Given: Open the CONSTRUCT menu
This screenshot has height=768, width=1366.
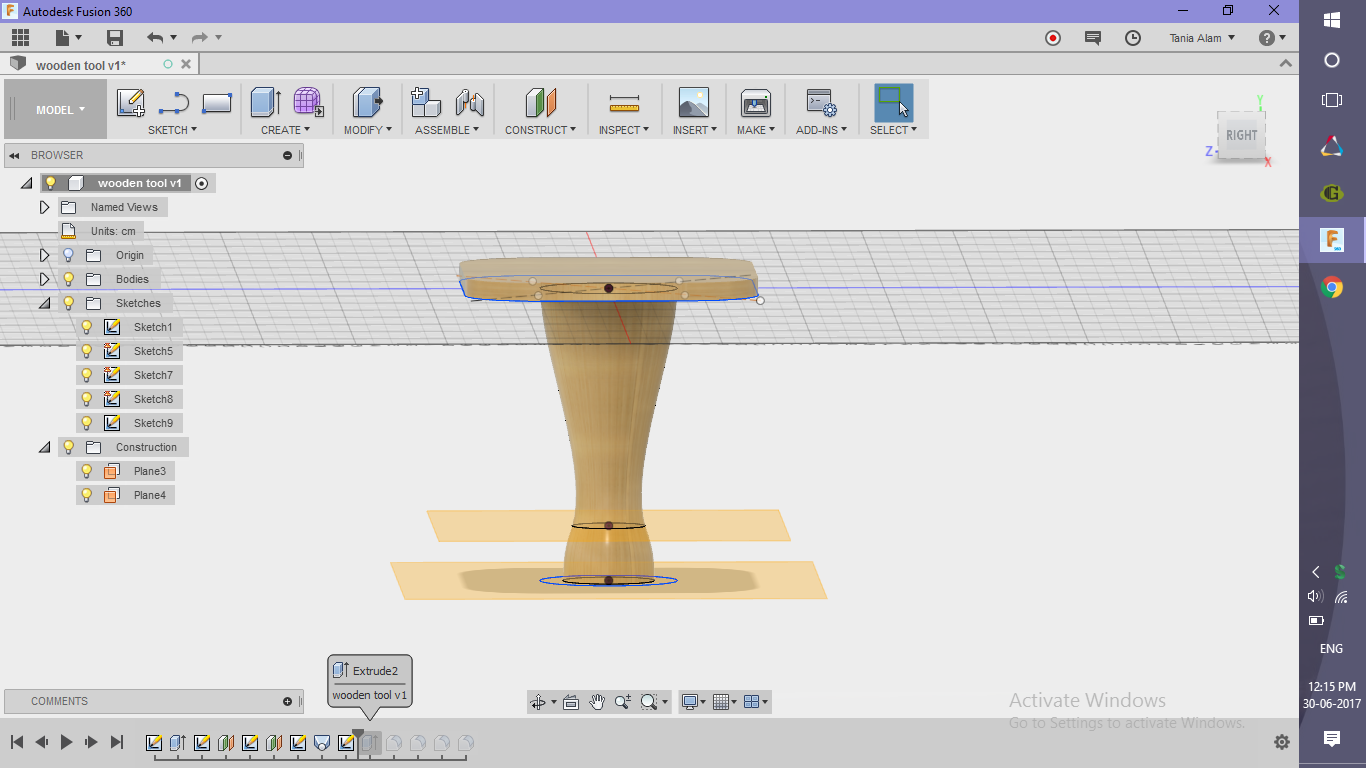Looking at the screenshot, I should click(x=540, y=130).
